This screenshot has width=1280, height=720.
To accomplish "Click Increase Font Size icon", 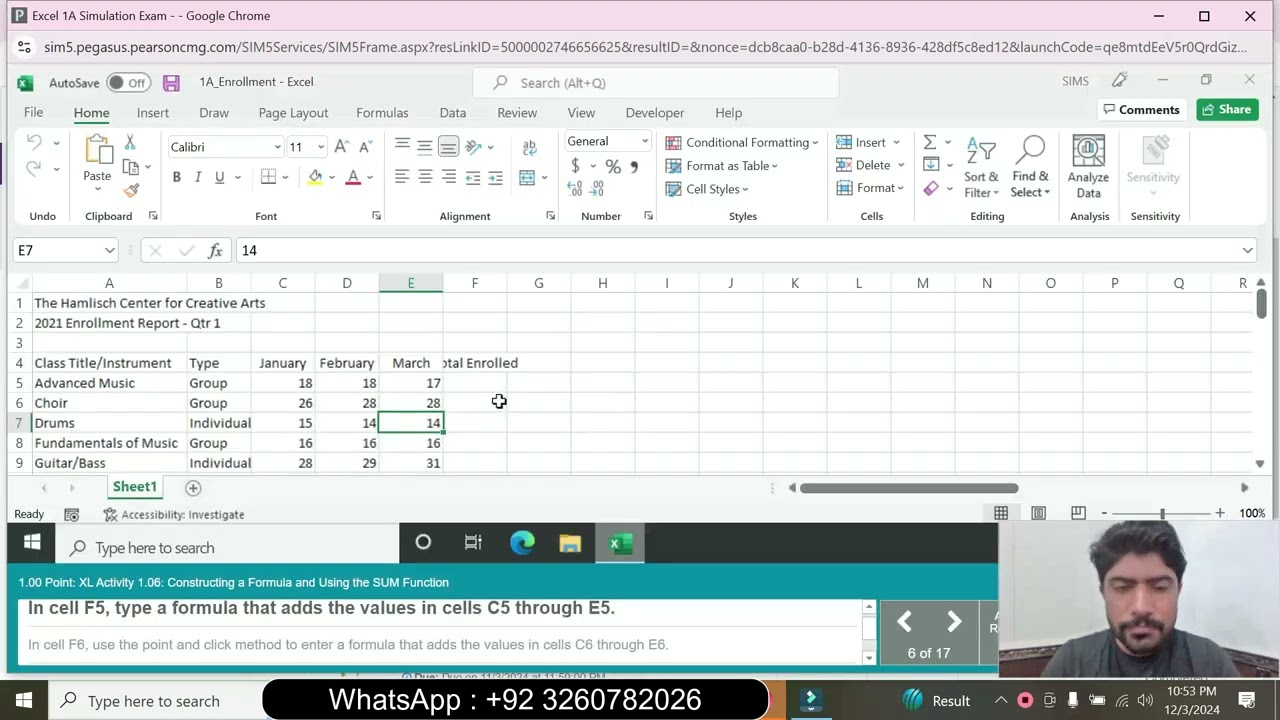I will click(341, 147).
